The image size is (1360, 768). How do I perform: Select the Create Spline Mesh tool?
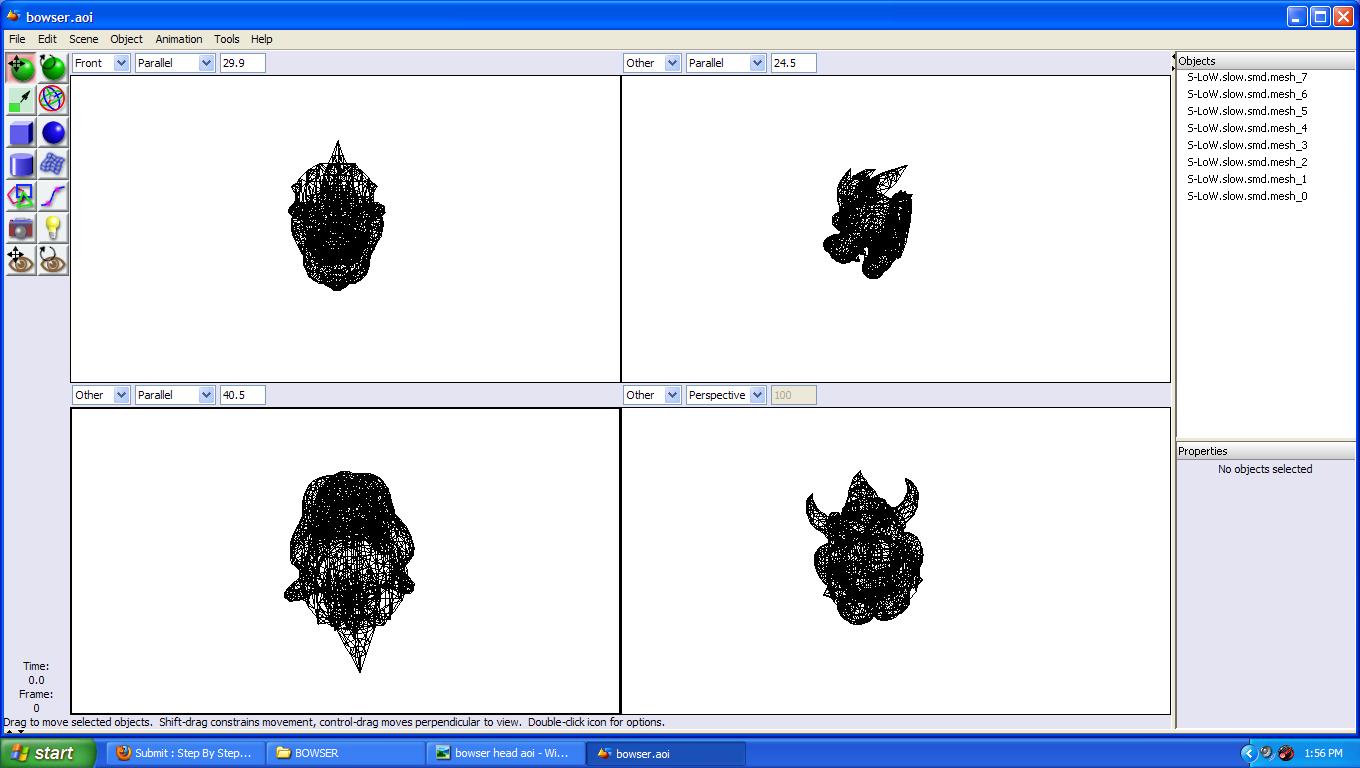(53, 164)
